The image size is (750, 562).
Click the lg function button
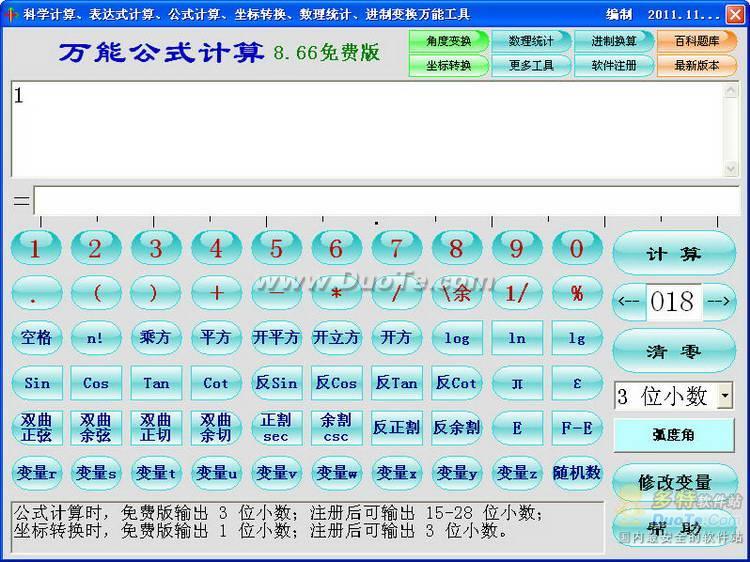577,338
